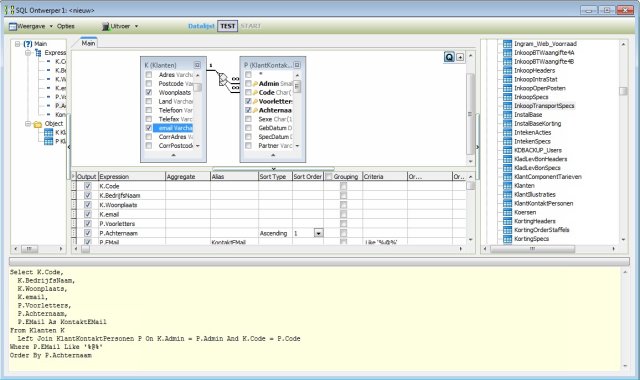
Task: Check the Adres field in the Klanten table
Action: 149,75
